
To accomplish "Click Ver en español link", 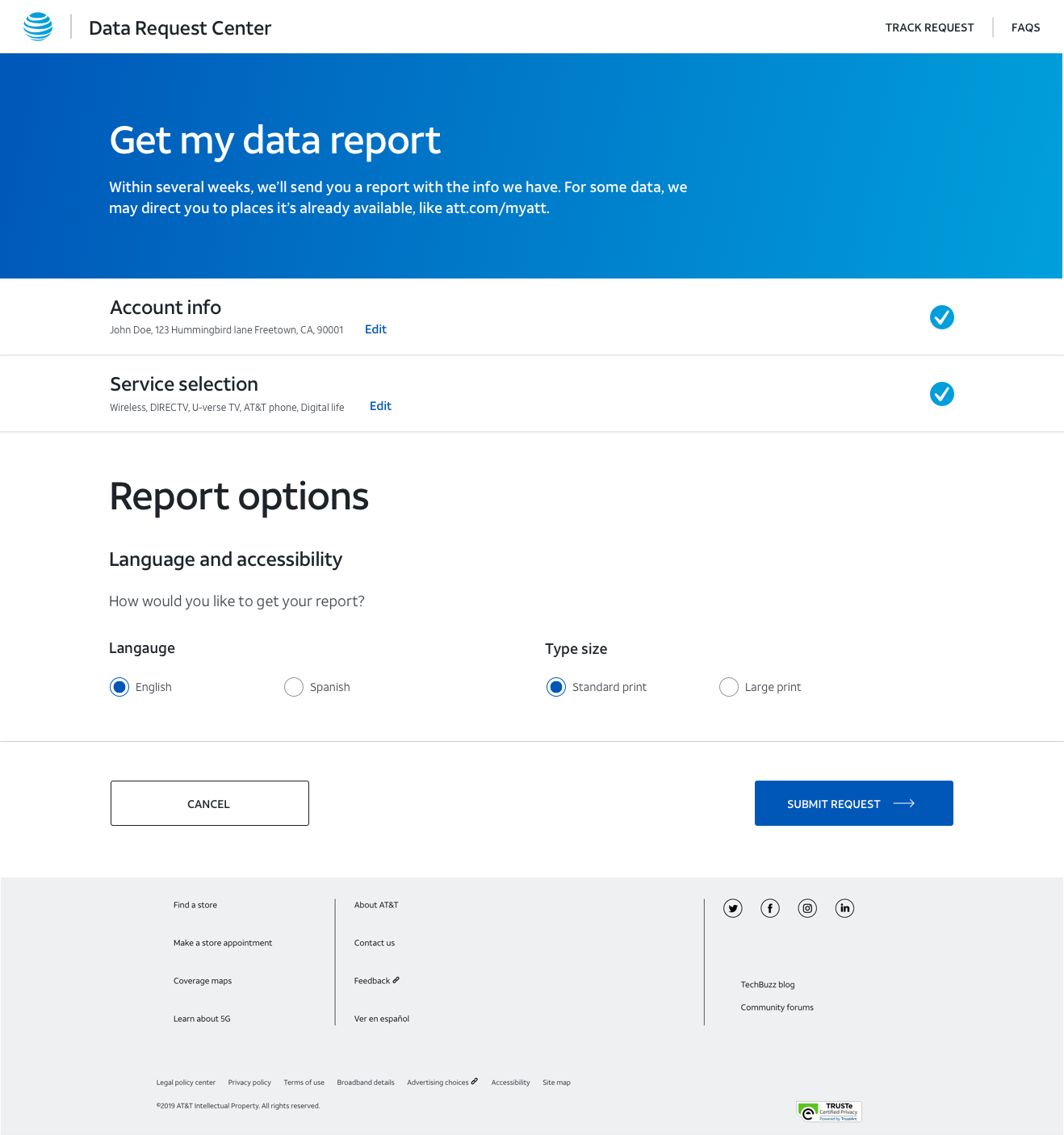I will 382,1019.
